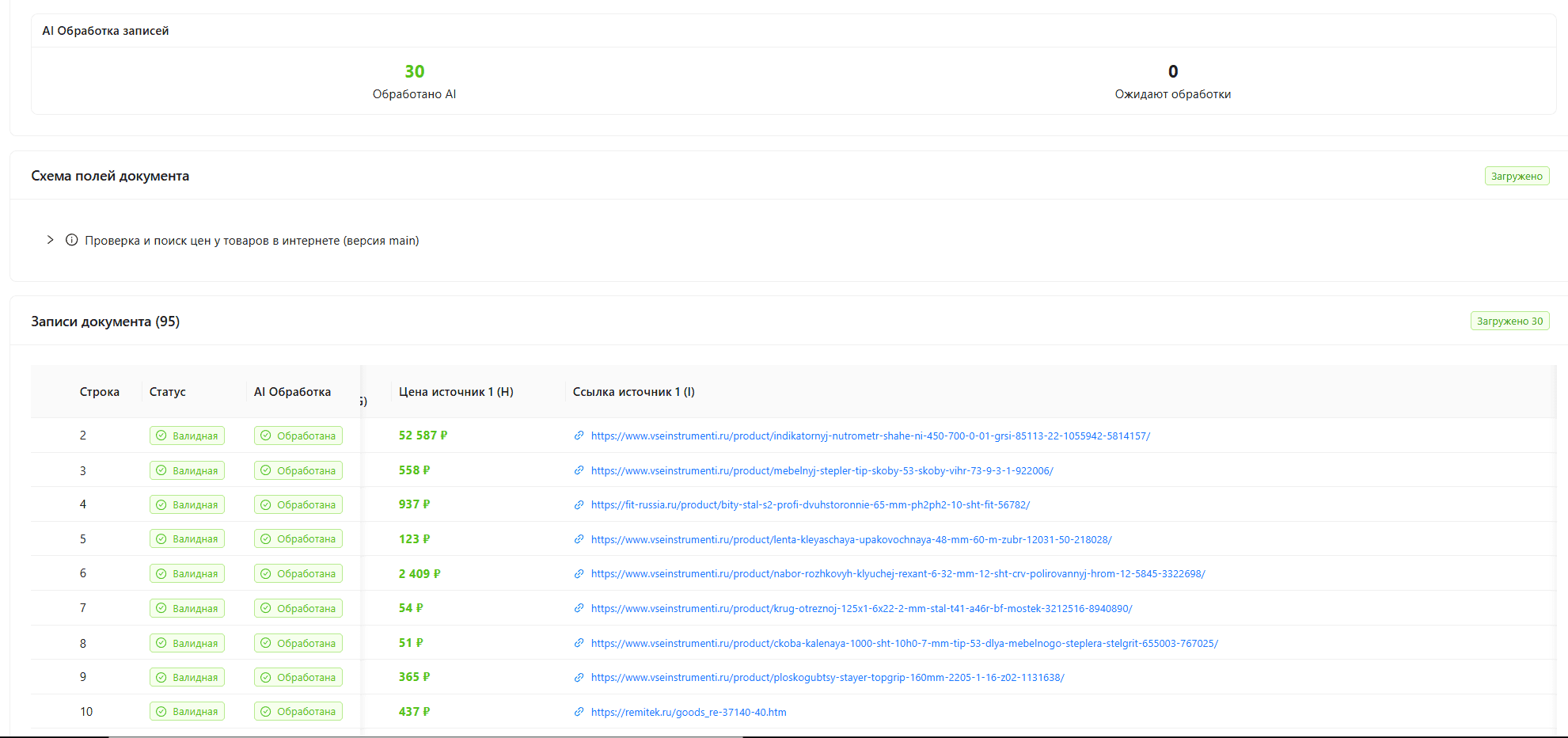Viewport: 1568px width, 738px height.
Task: Open the remitek.ru goods link
Action: click(x=688, y=712)
